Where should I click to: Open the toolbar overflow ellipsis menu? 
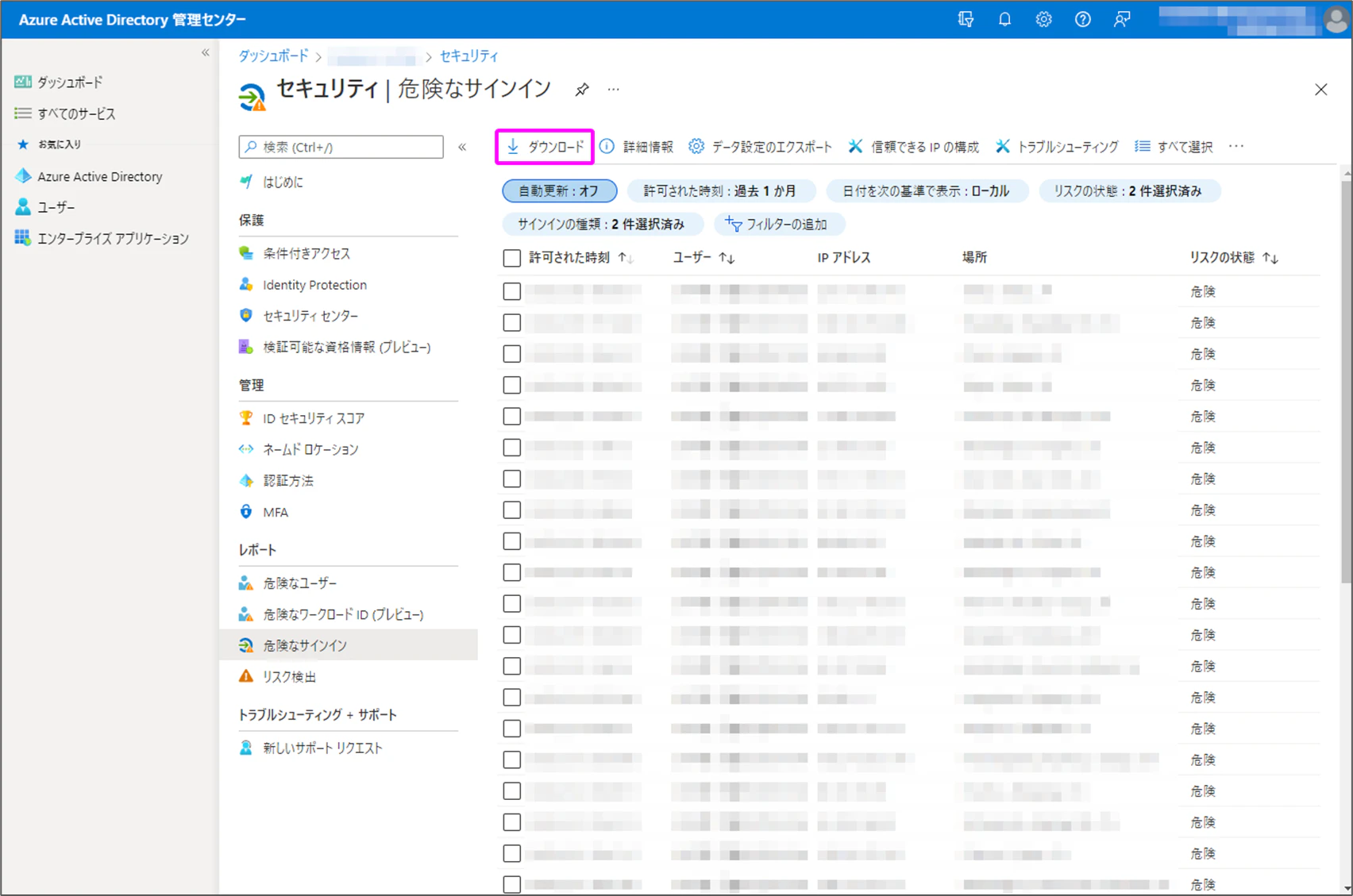click(x=1236, y=147)
